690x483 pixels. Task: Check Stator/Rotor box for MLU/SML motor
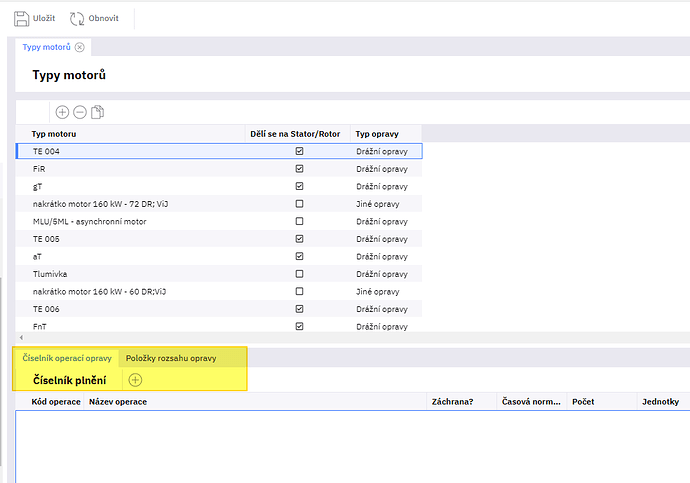299,221
